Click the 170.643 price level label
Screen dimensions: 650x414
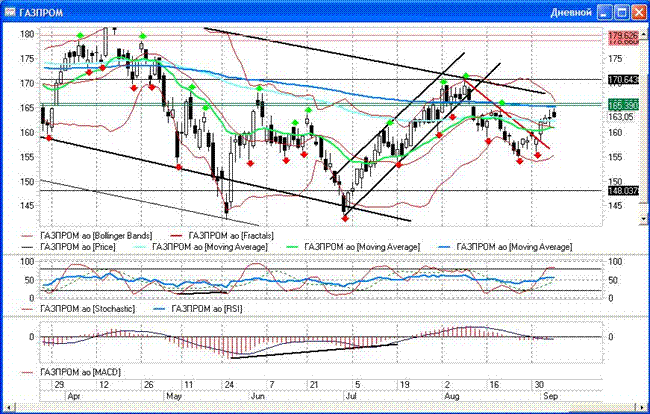[623, 79]
